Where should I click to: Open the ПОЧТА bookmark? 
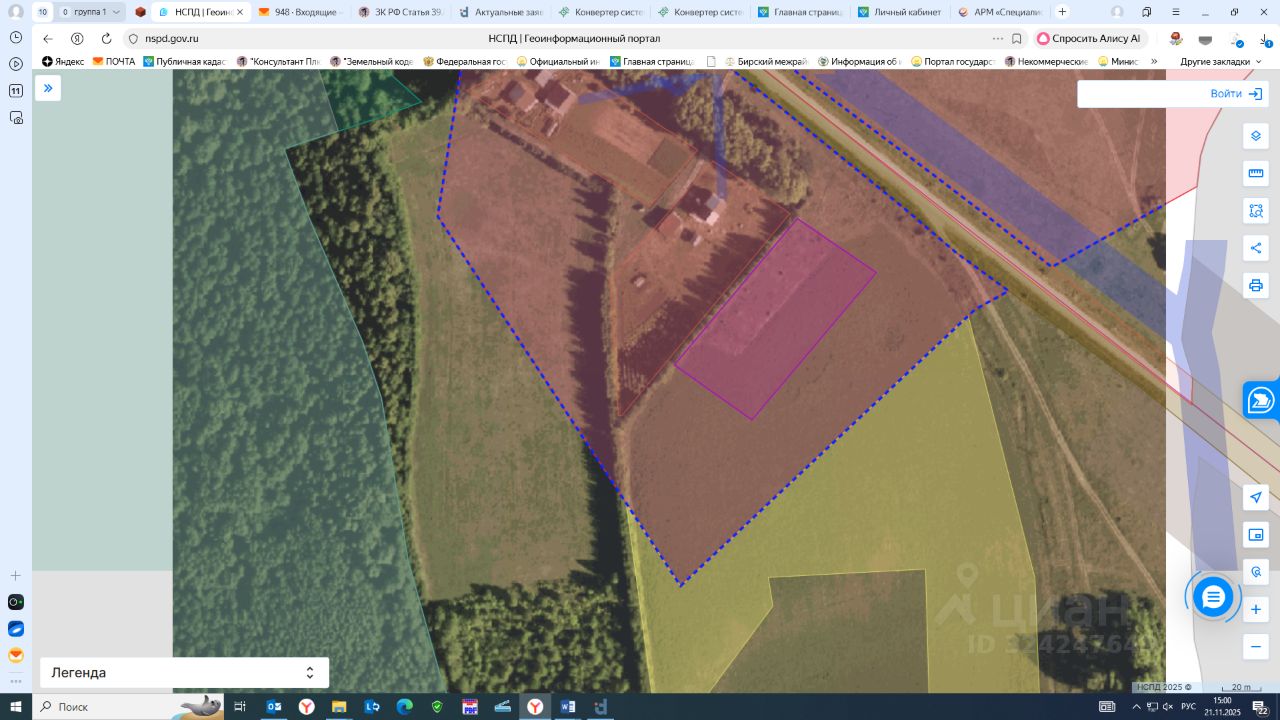tap(114, 61)
